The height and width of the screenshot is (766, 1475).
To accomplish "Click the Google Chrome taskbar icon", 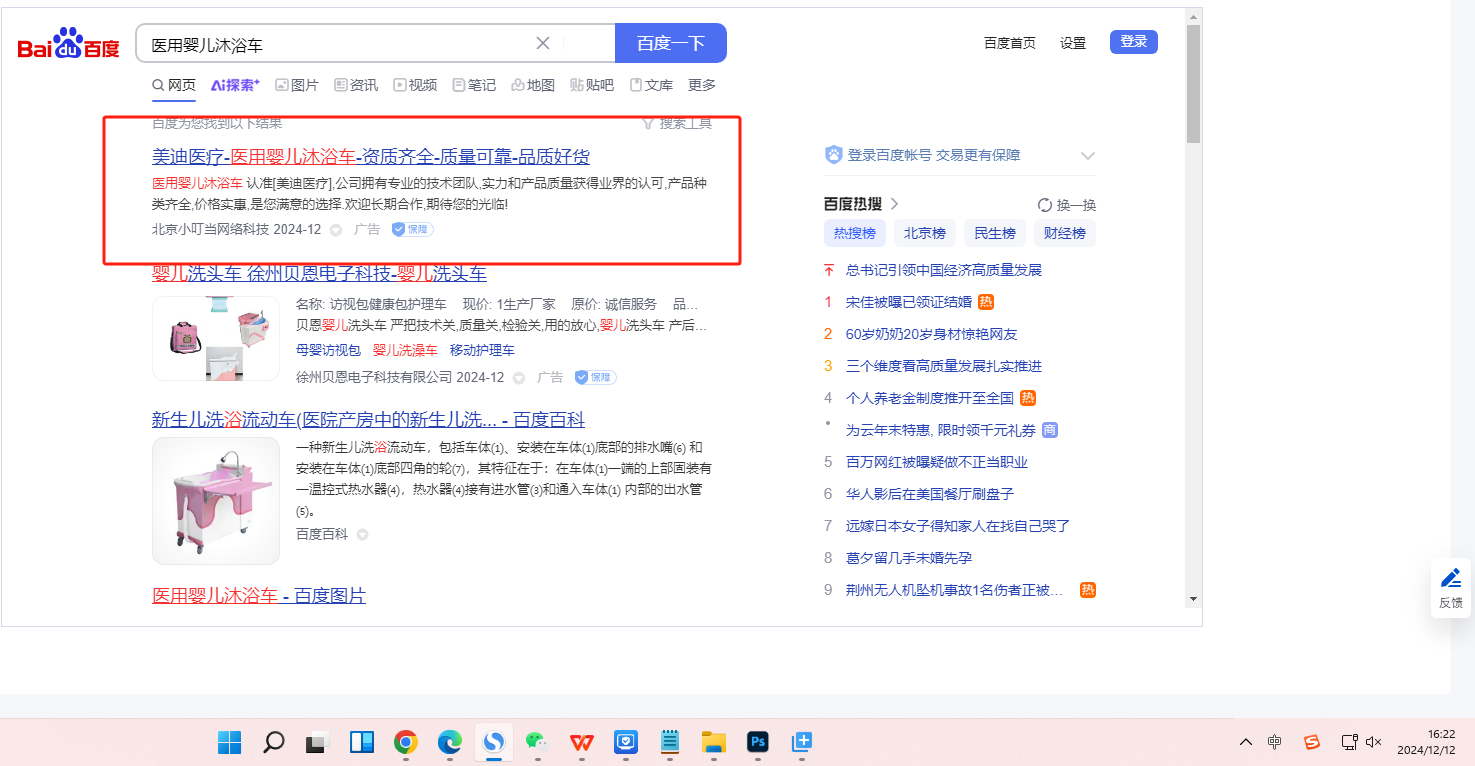I will [x=405, y=742].
